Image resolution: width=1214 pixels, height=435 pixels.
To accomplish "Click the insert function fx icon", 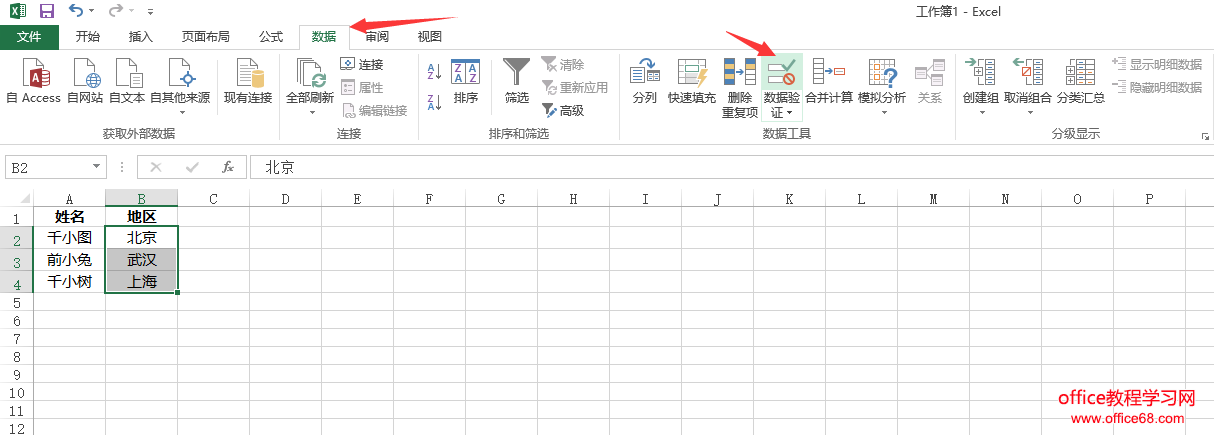I will [x=228, y=168].
